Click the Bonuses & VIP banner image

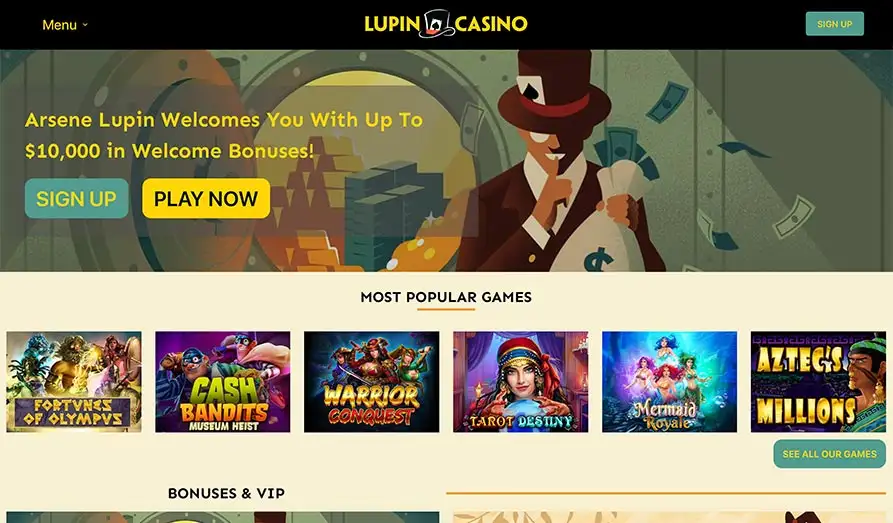tap(223, 517)
